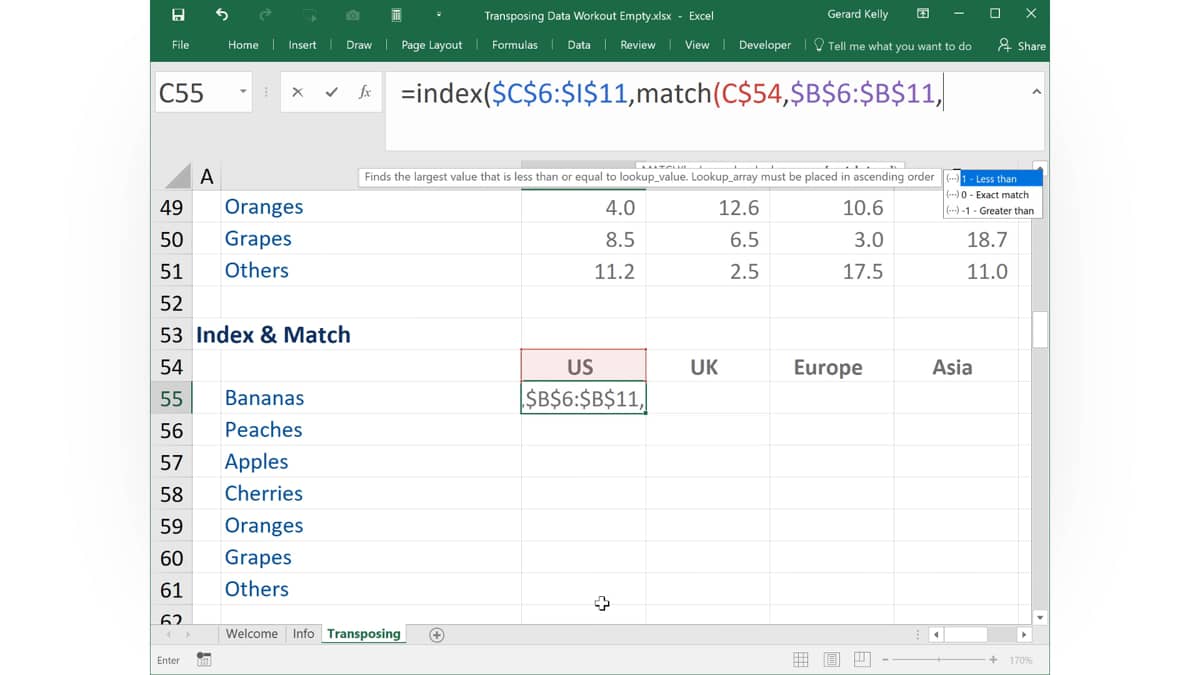The width and height of the screenshot is (1200, 675).
Task: Open Insert Function (fx) dialog
Action: coord(365,92)
